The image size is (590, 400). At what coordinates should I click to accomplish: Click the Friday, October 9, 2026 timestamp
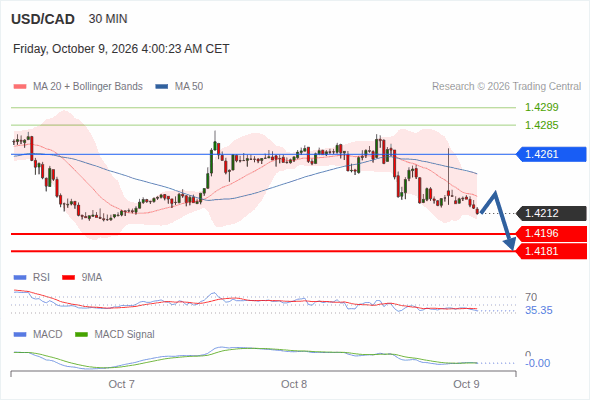coord(121,49)
